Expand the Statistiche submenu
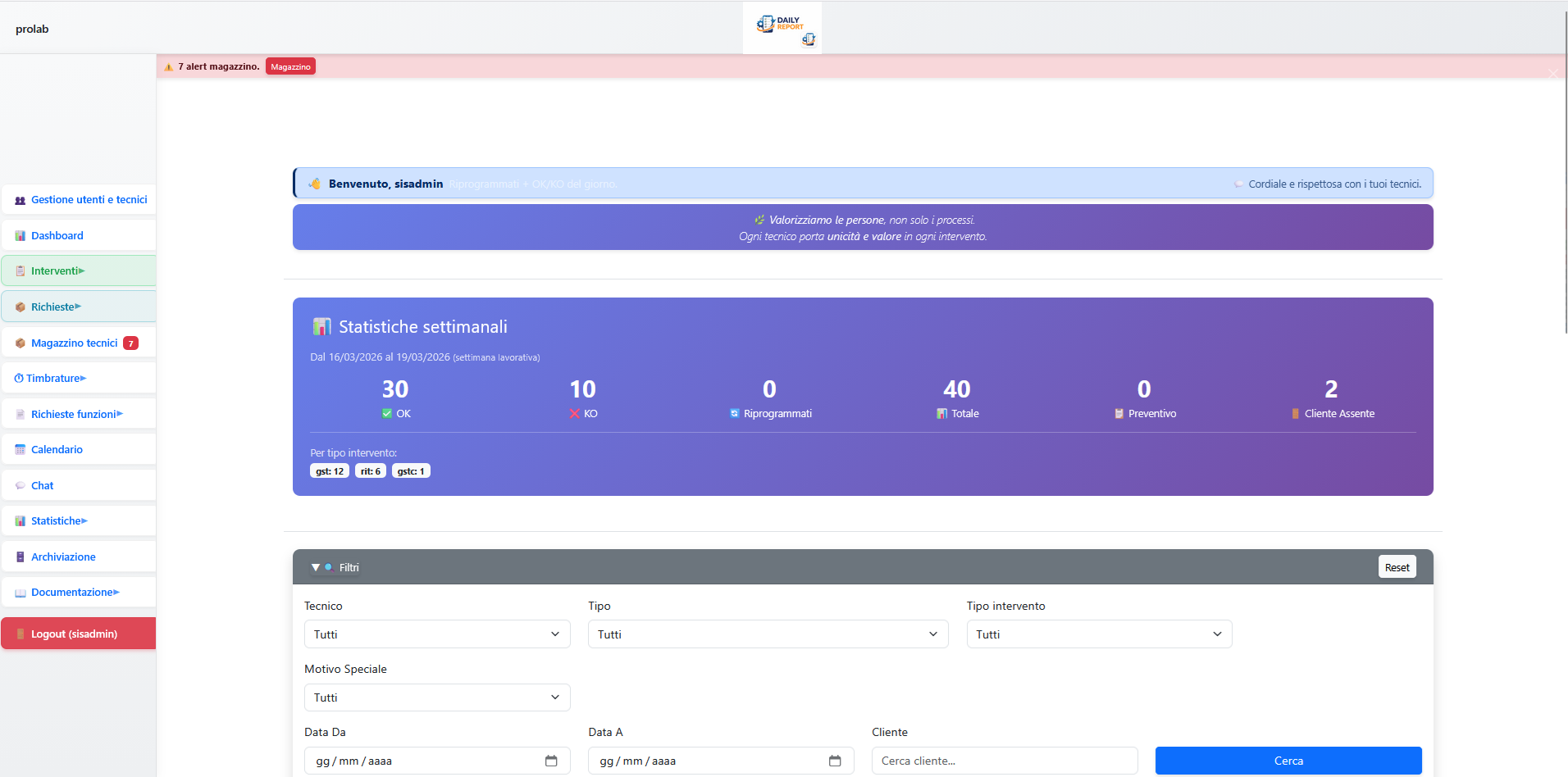1568x777 pixels. click(x=84, y=521)
